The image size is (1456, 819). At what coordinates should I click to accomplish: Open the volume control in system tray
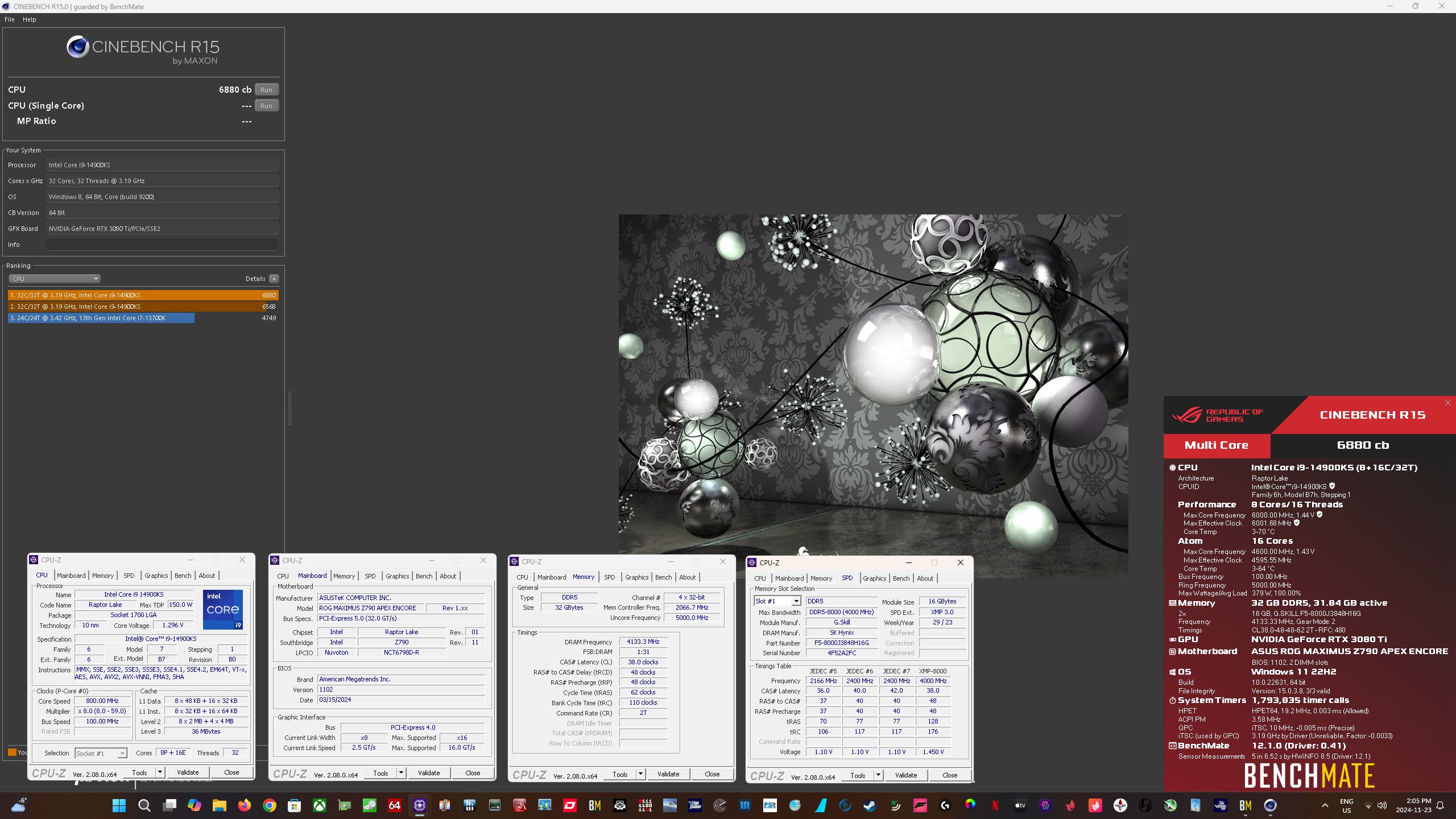pos(1381,805)
